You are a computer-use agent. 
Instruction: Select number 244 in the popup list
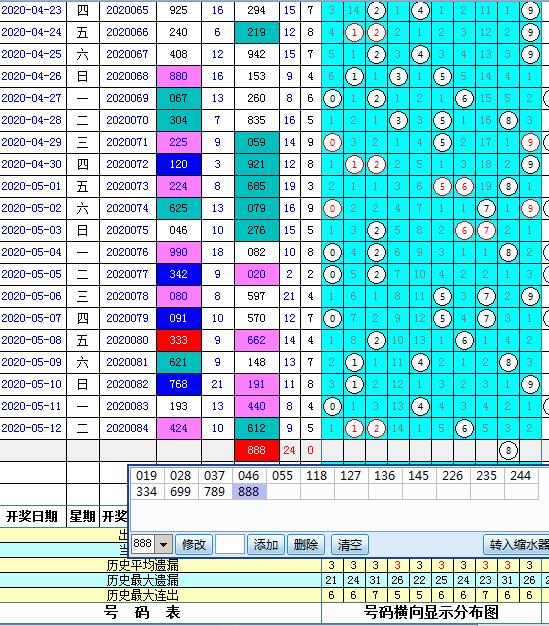[x=521, y=475]
